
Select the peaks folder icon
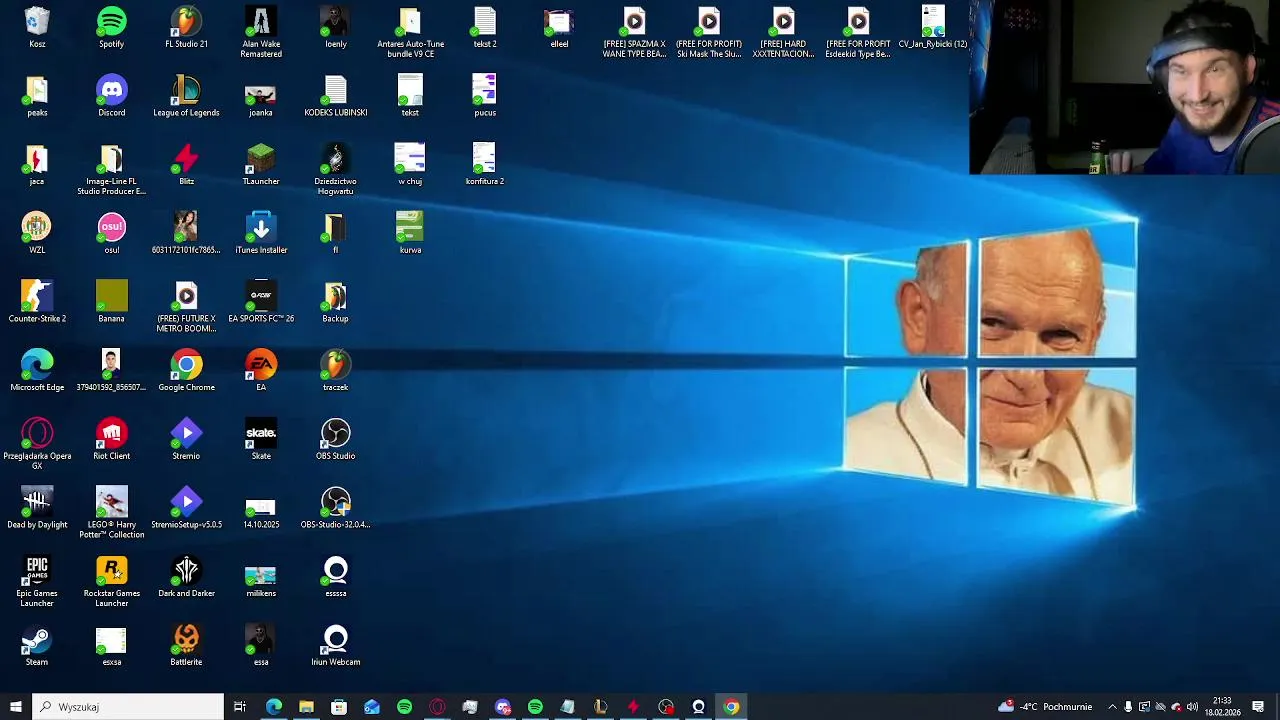[37, 96]
